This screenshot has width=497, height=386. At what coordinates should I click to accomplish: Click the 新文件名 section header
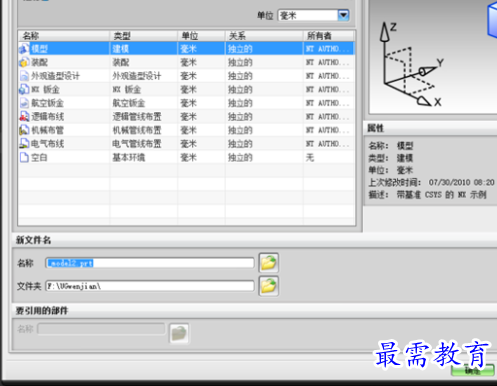click(33, 240)
